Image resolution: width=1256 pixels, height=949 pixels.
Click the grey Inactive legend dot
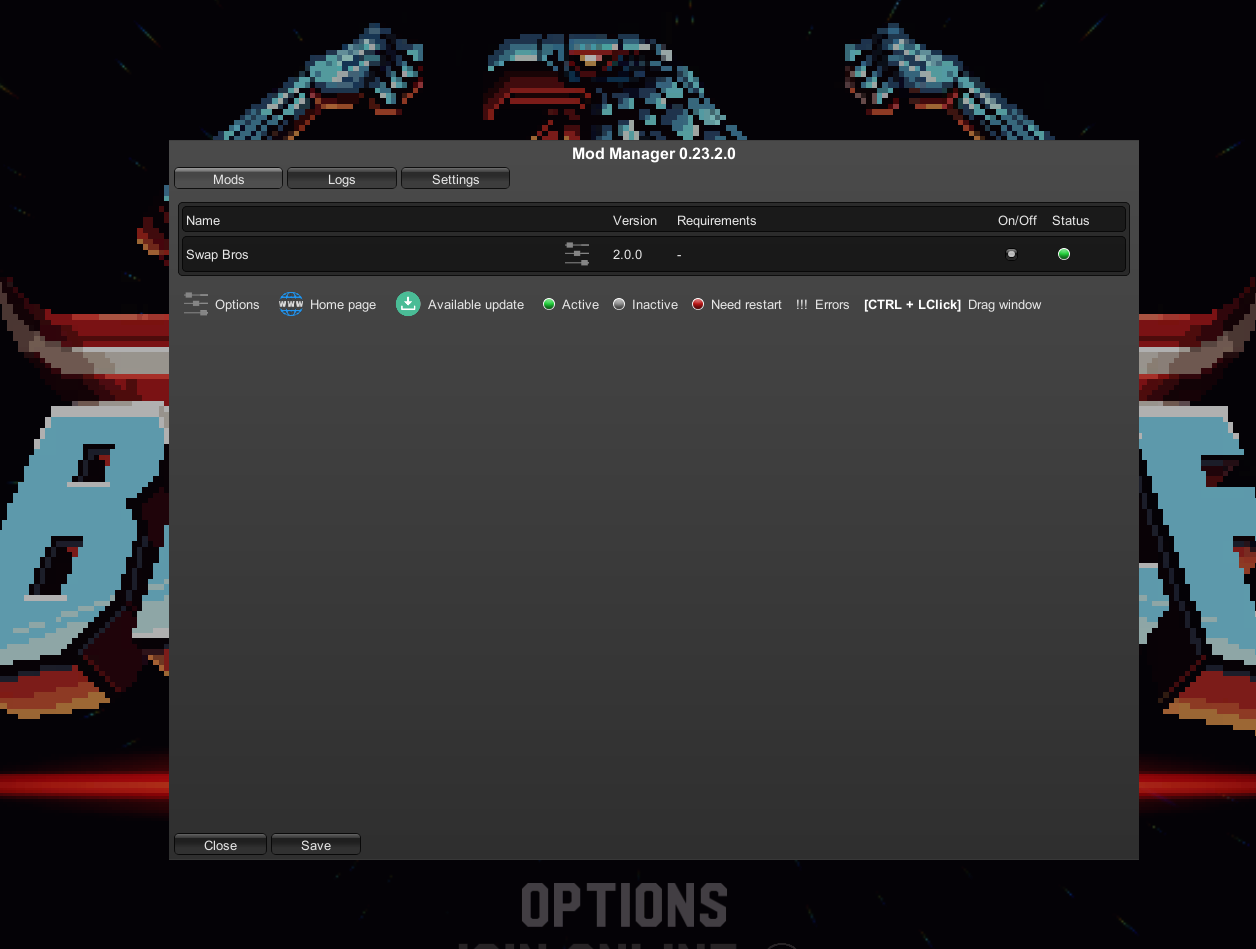pos(619,304)
